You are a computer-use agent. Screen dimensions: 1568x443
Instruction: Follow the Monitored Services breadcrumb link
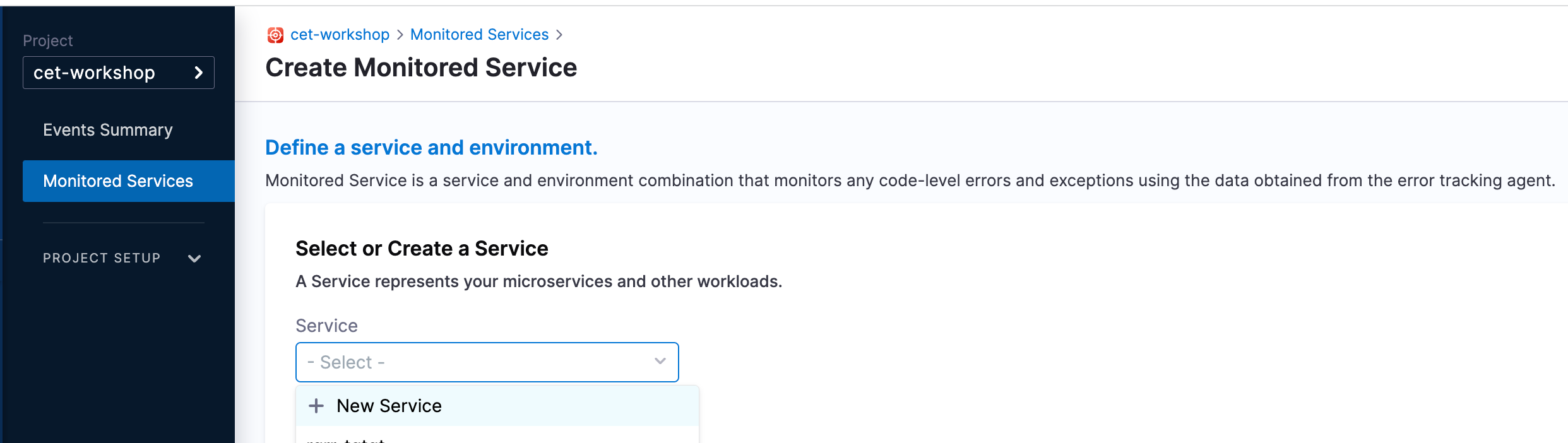tap(479, 35)
